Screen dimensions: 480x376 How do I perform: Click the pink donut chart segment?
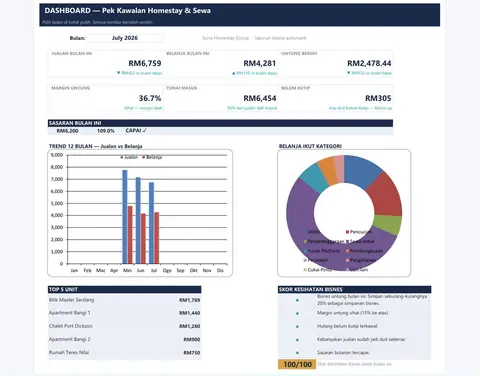pos(339,168)
